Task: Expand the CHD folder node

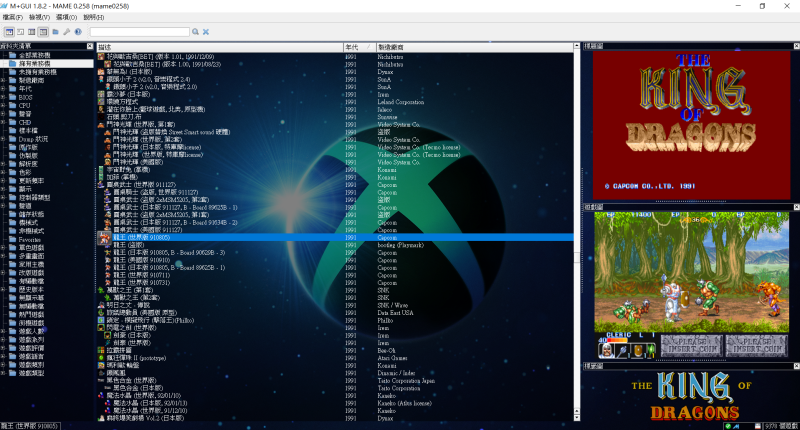Action: 3,122
